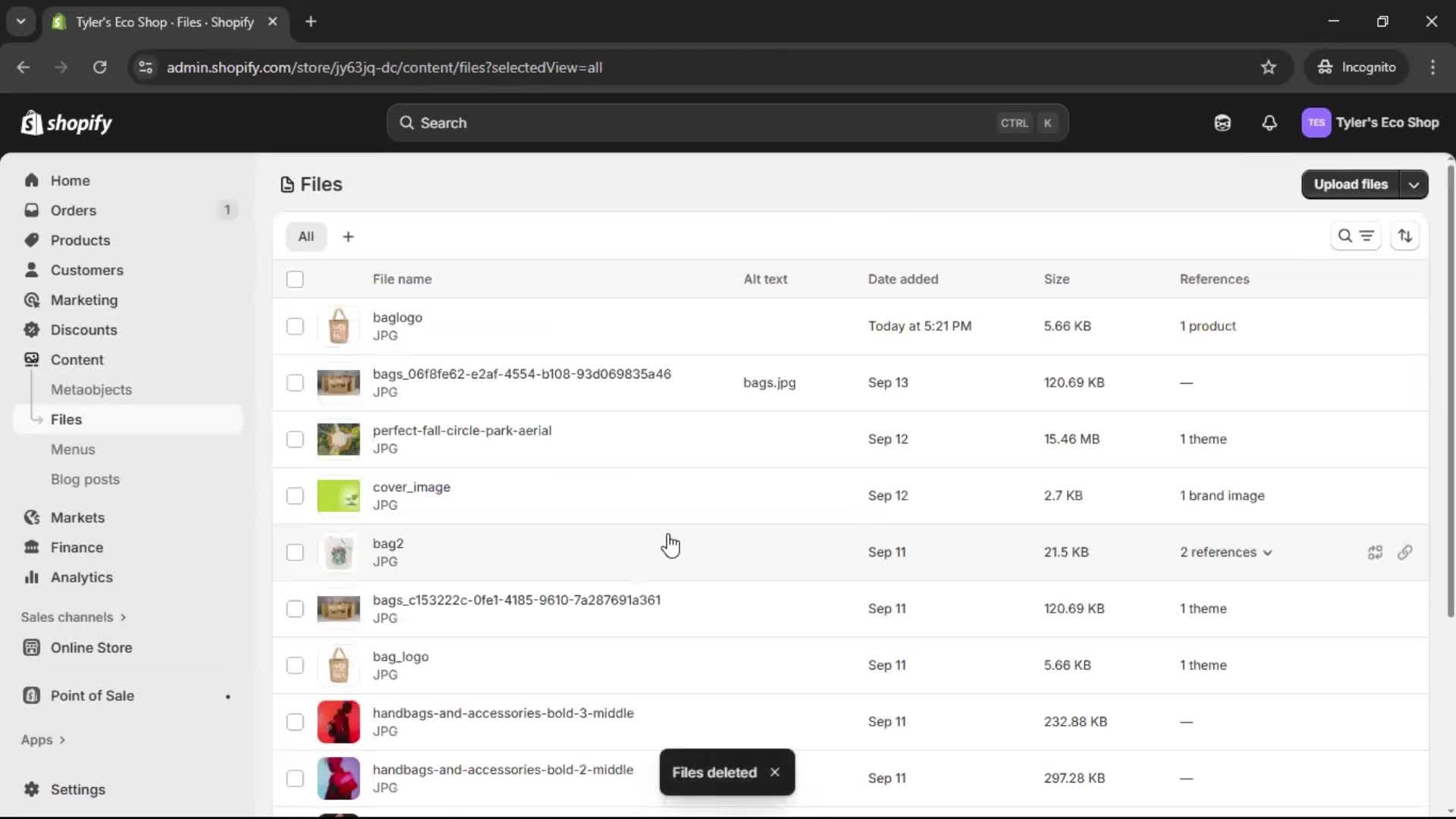Switch to the All files tab
Screen dimensions: 1456x819
[306, 236]
